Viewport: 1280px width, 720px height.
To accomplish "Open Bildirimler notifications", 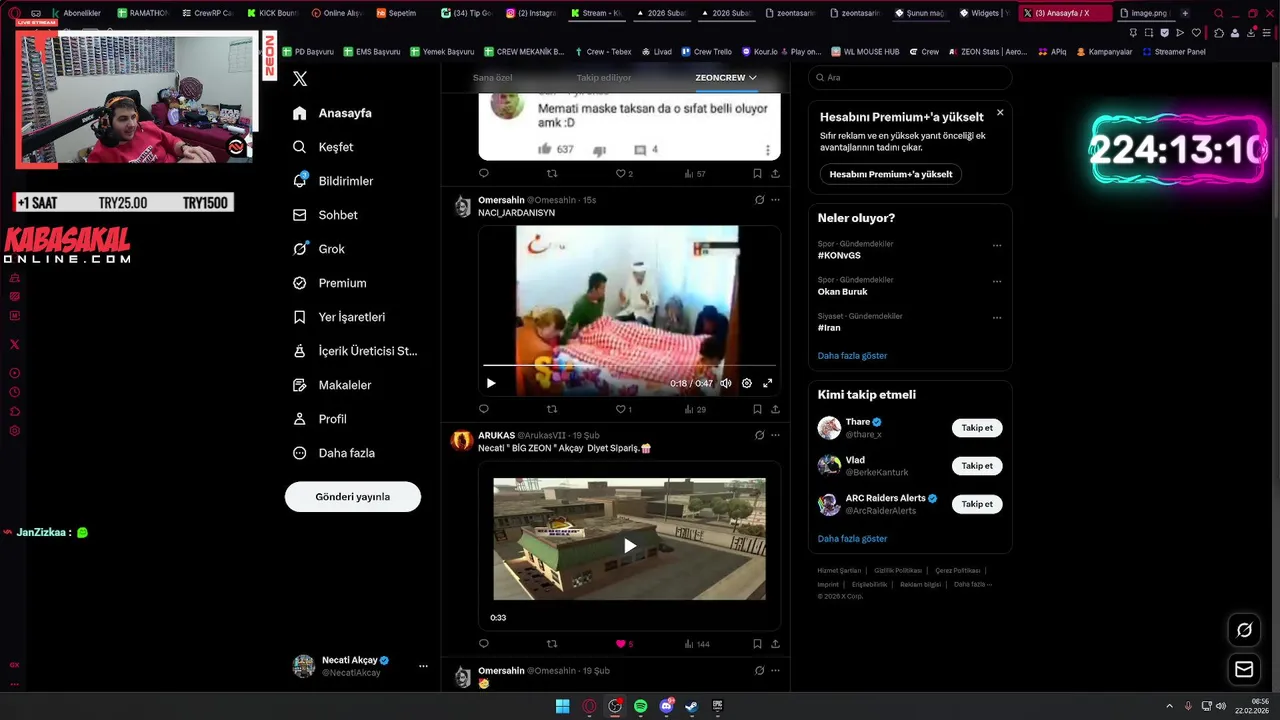I will click(333, 181).
